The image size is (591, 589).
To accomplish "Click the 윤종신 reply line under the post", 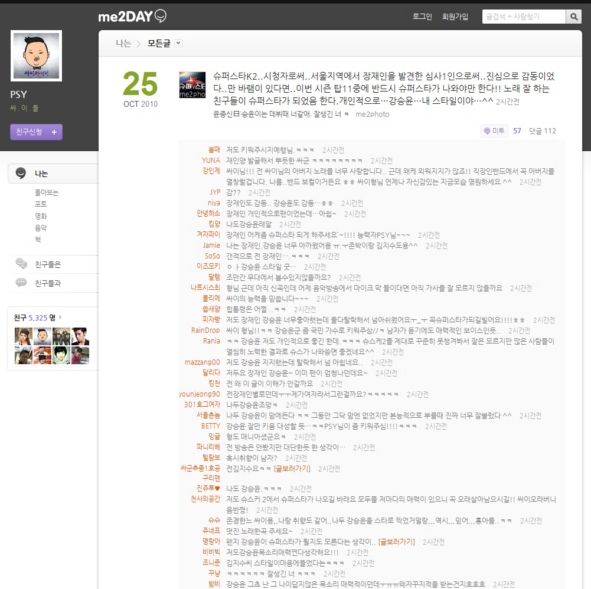I will [281, 114].
